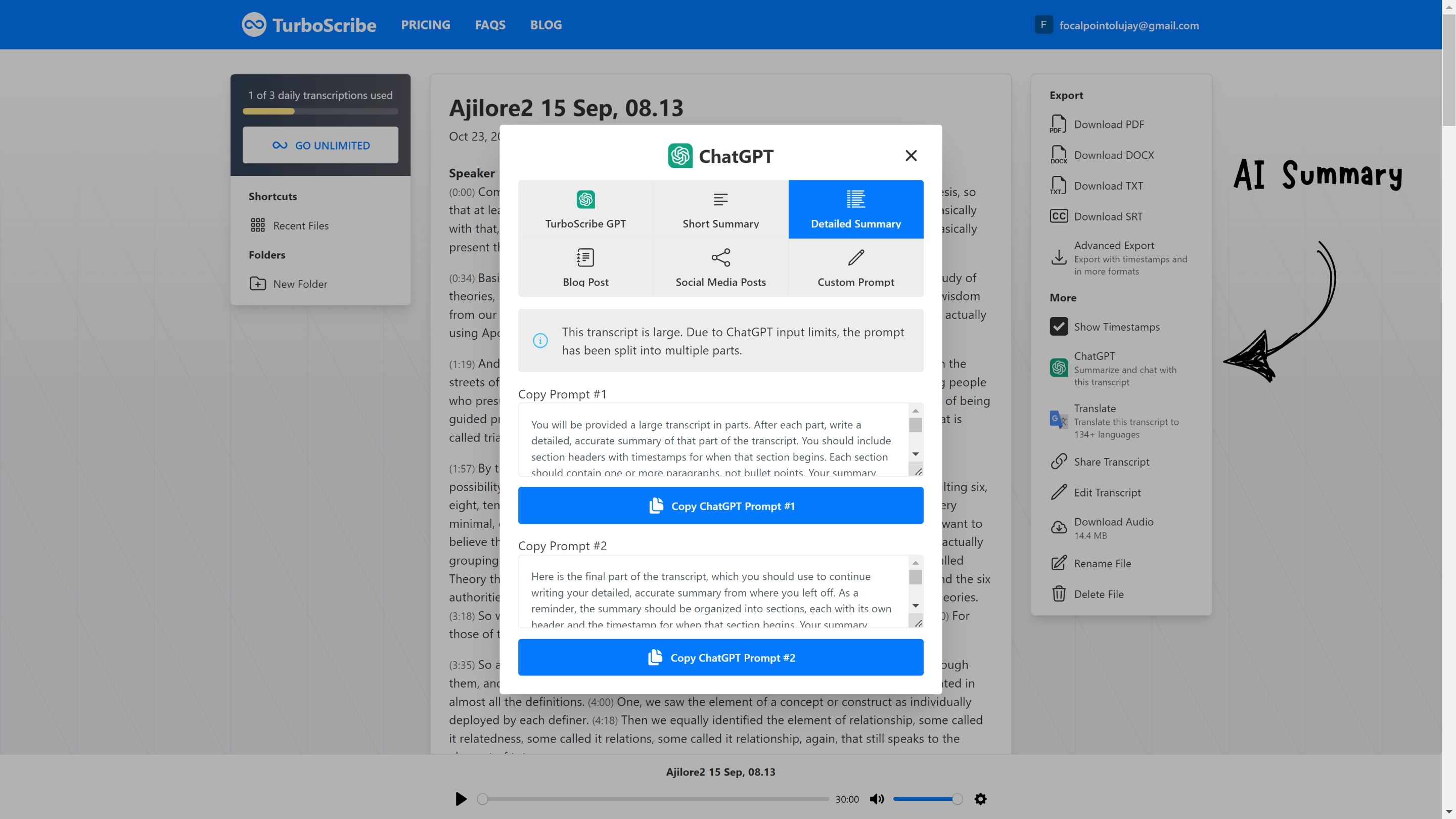1456x819 pixels.
Task: Click the Prompt #2 scroll up arrow
Action: pos(916,562)
